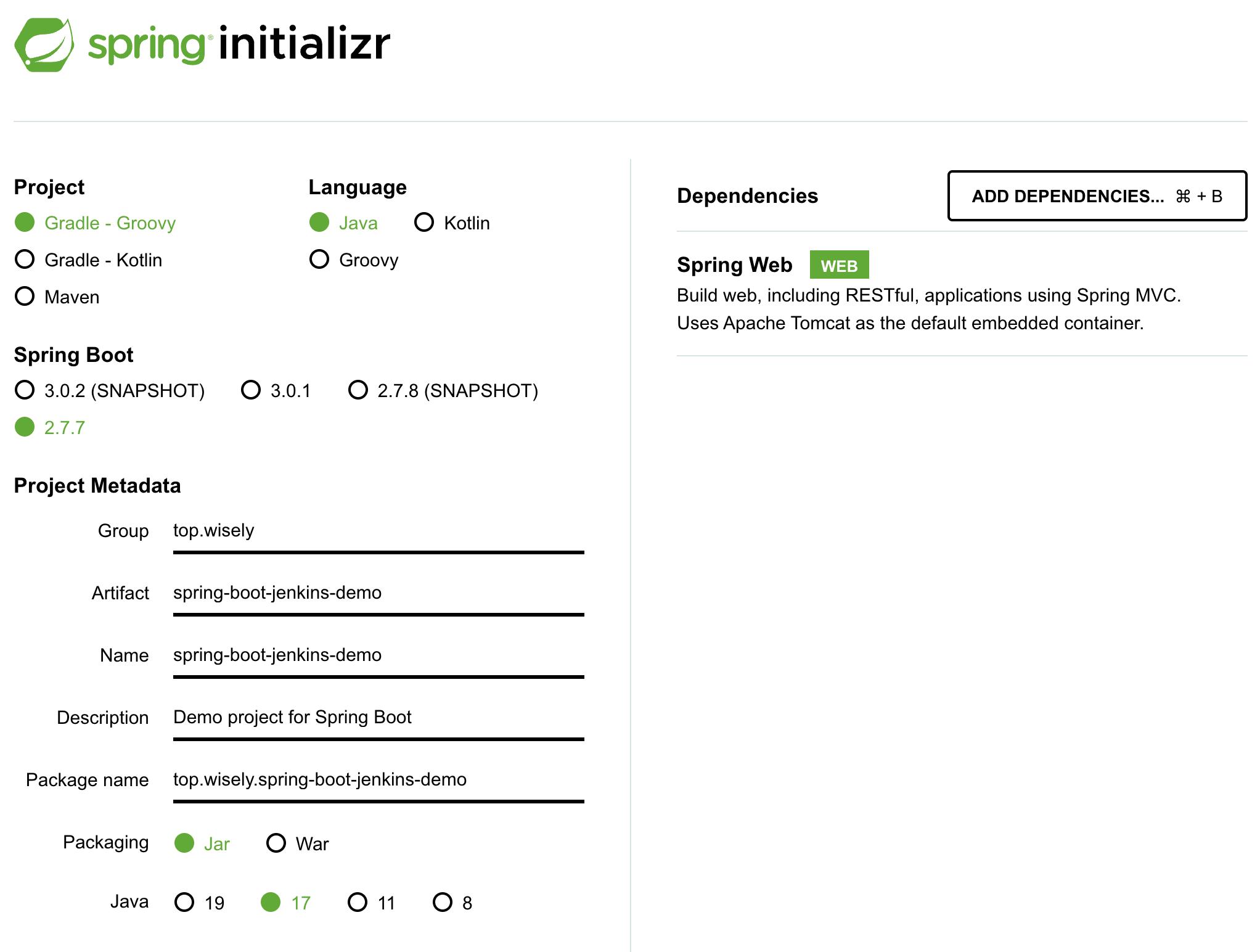Click the Spring leaf logo icon
Screen dimensions: 1260x952
(x=44, y=44)
